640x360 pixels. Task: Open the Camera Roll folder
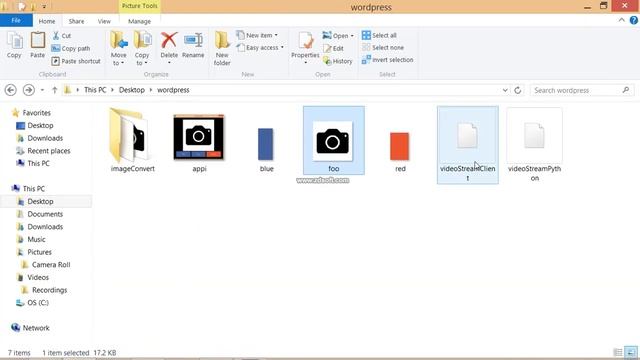click(46, 264)
